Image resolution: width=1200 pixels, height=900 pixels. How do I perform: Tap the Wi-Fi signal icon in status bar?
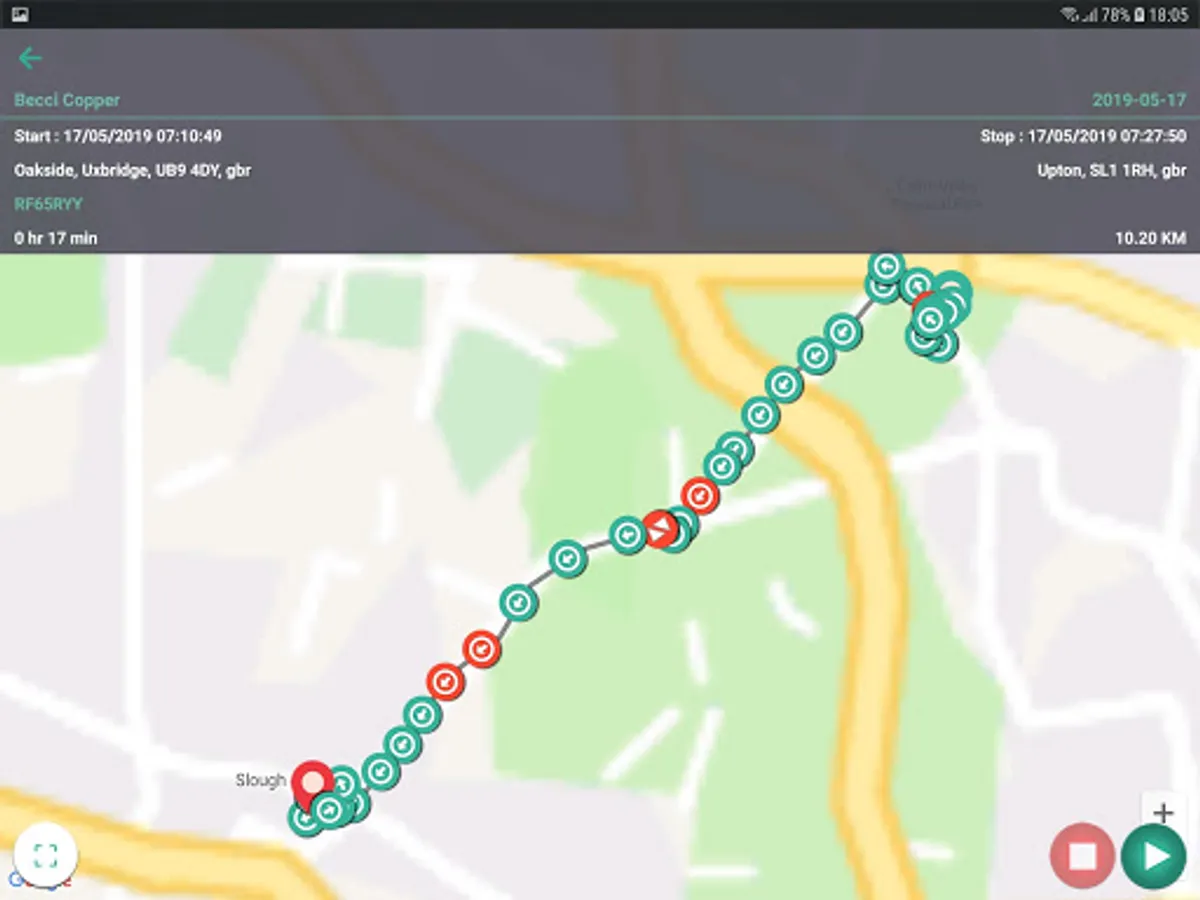pyautogui.click(x=1071, y=14)
